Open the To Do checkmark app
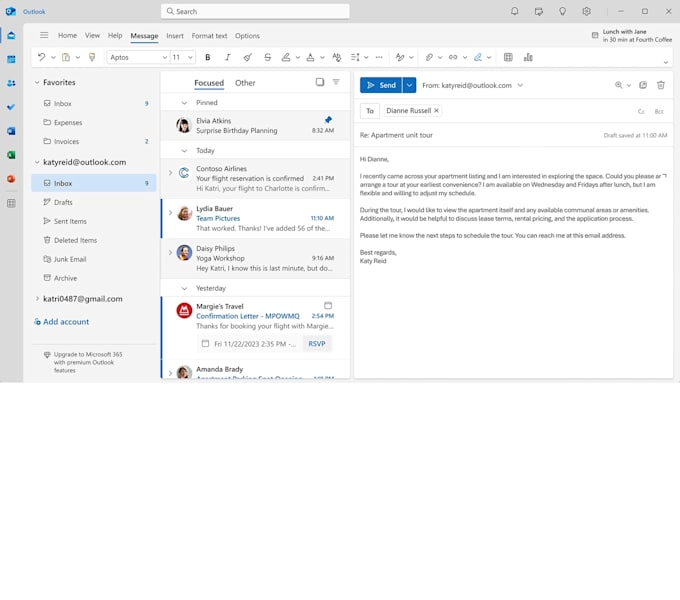The image size is (680, 600). point(11,107)
